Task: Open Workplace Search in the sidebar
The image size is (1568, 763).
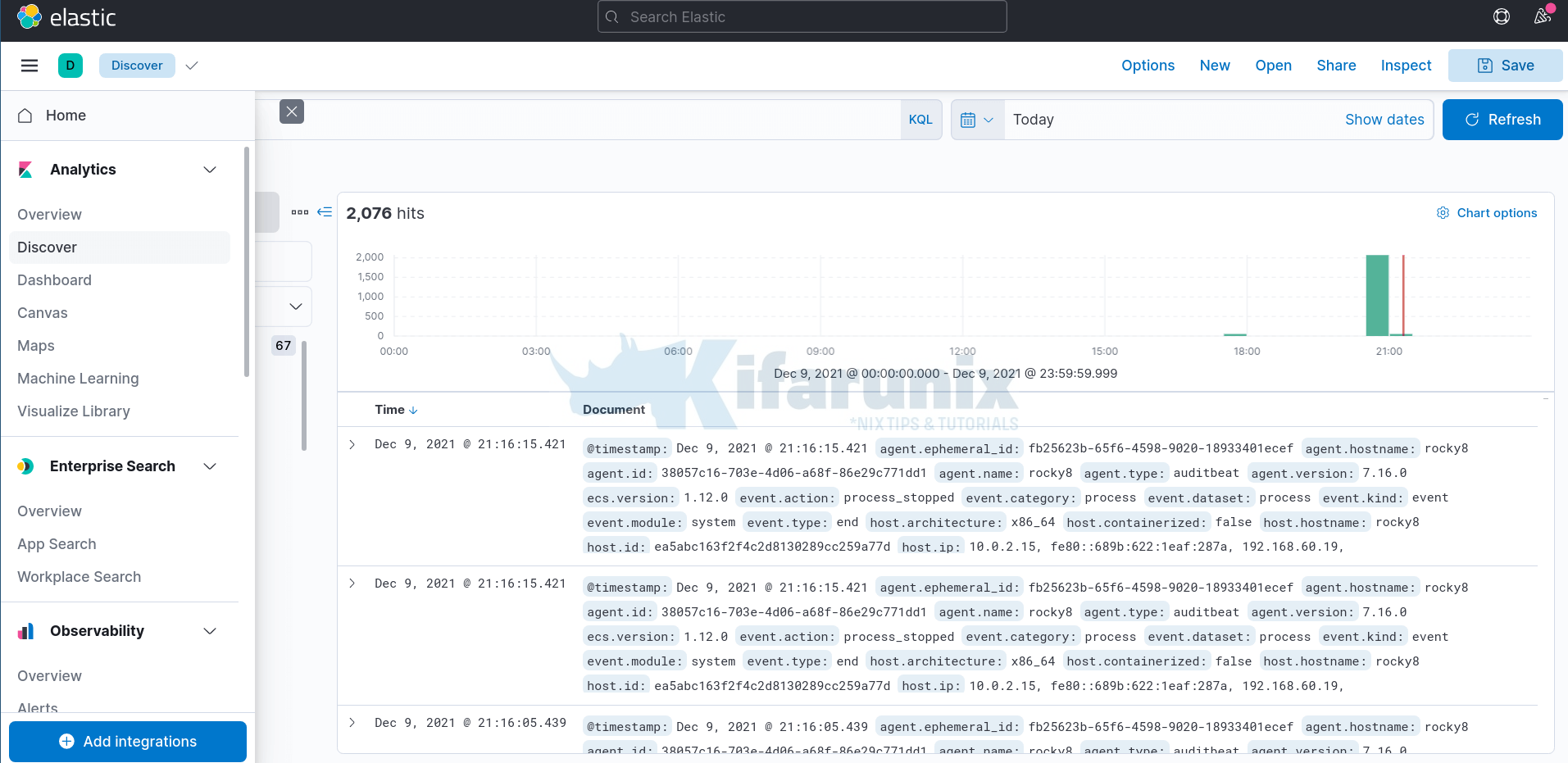Action: pyautogui.click(x=79, y=577)
